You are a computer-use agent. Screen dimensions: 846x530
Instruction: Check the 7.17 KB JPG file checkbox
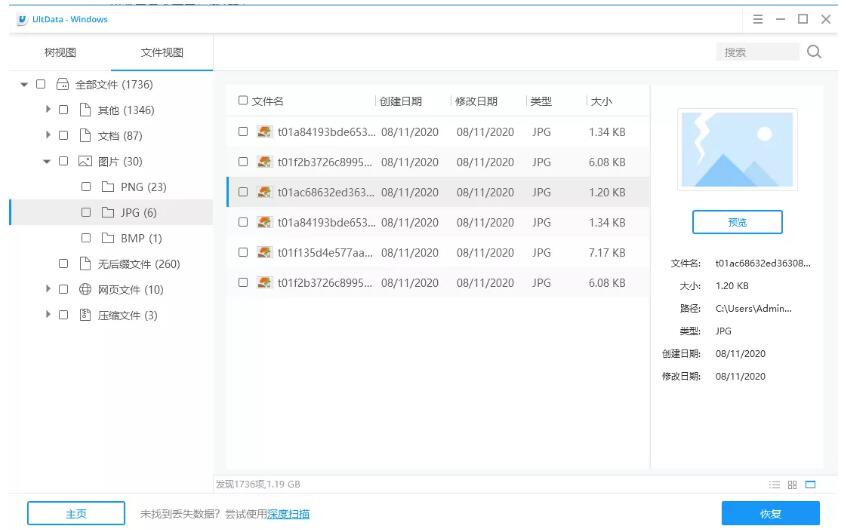tap(243, 253)
